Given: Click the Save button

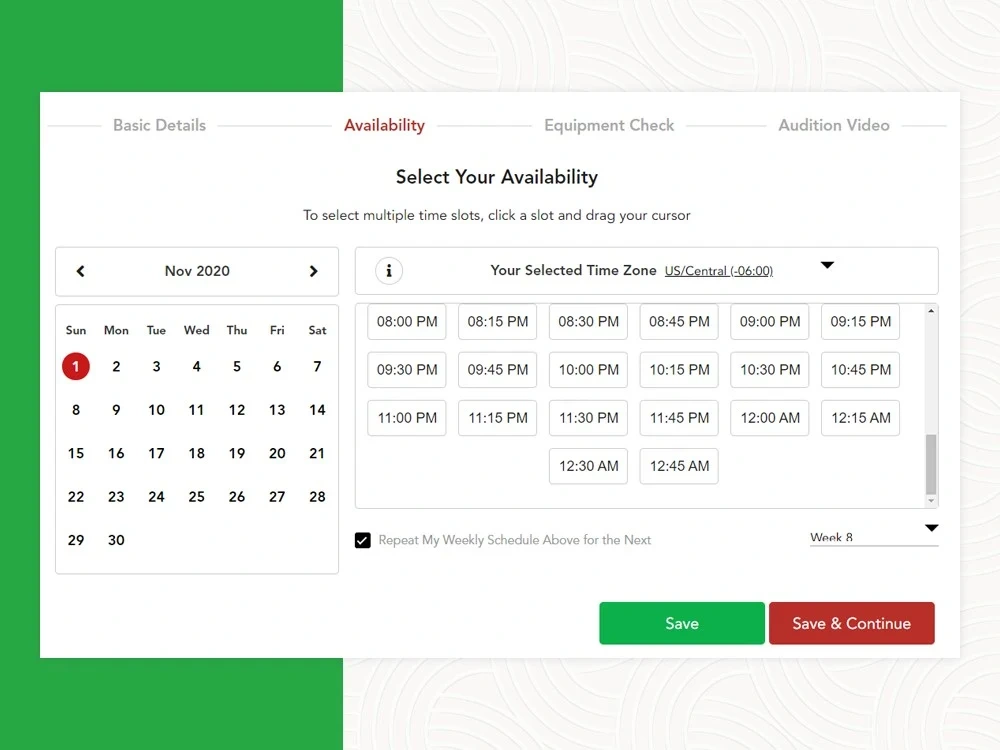Looking at the screenshot, I should 681,623.
